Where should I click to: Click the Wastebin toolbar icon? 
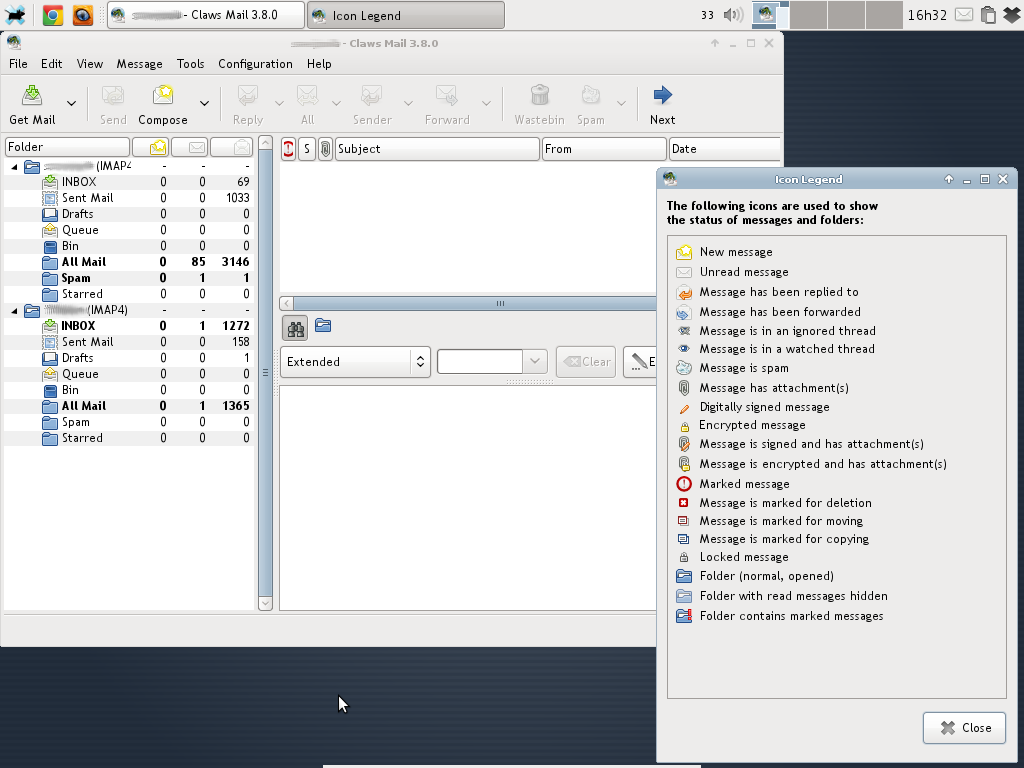pos(539,96)
